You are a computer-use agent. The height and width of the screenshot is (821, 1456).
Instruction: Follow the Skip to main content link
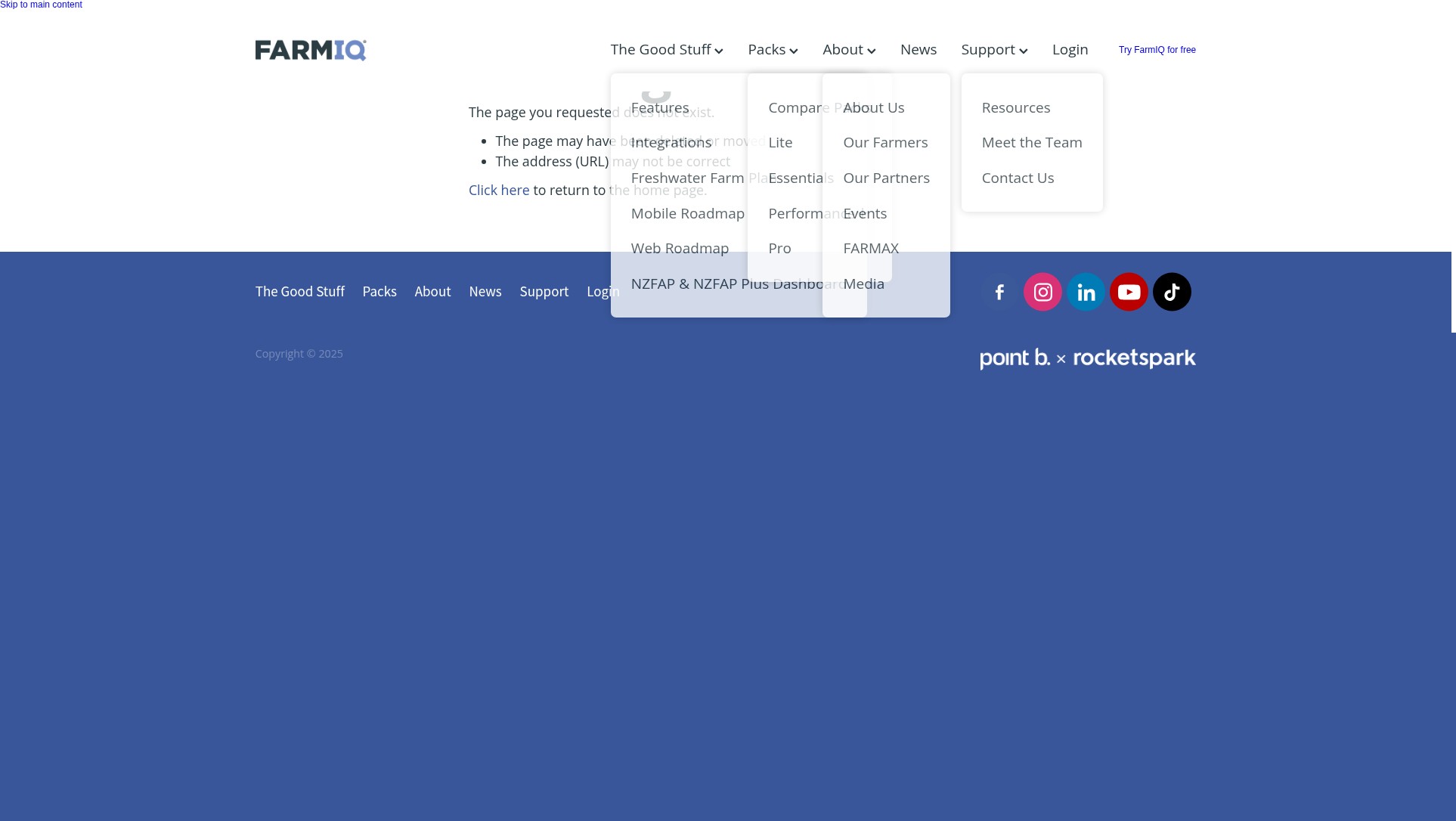(x=41, y=5)
